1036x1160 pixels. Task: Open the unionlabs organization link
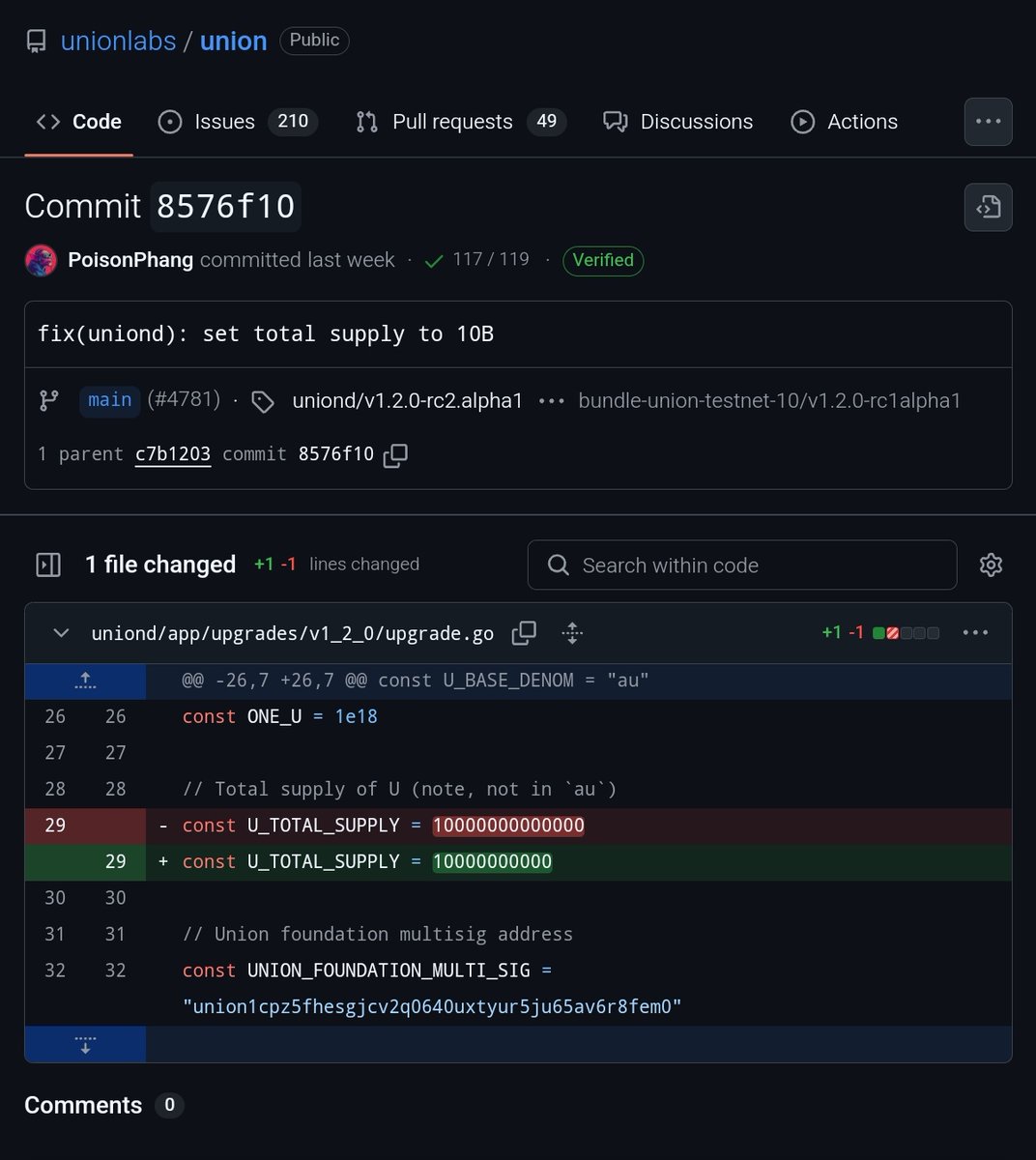point(118,41)
